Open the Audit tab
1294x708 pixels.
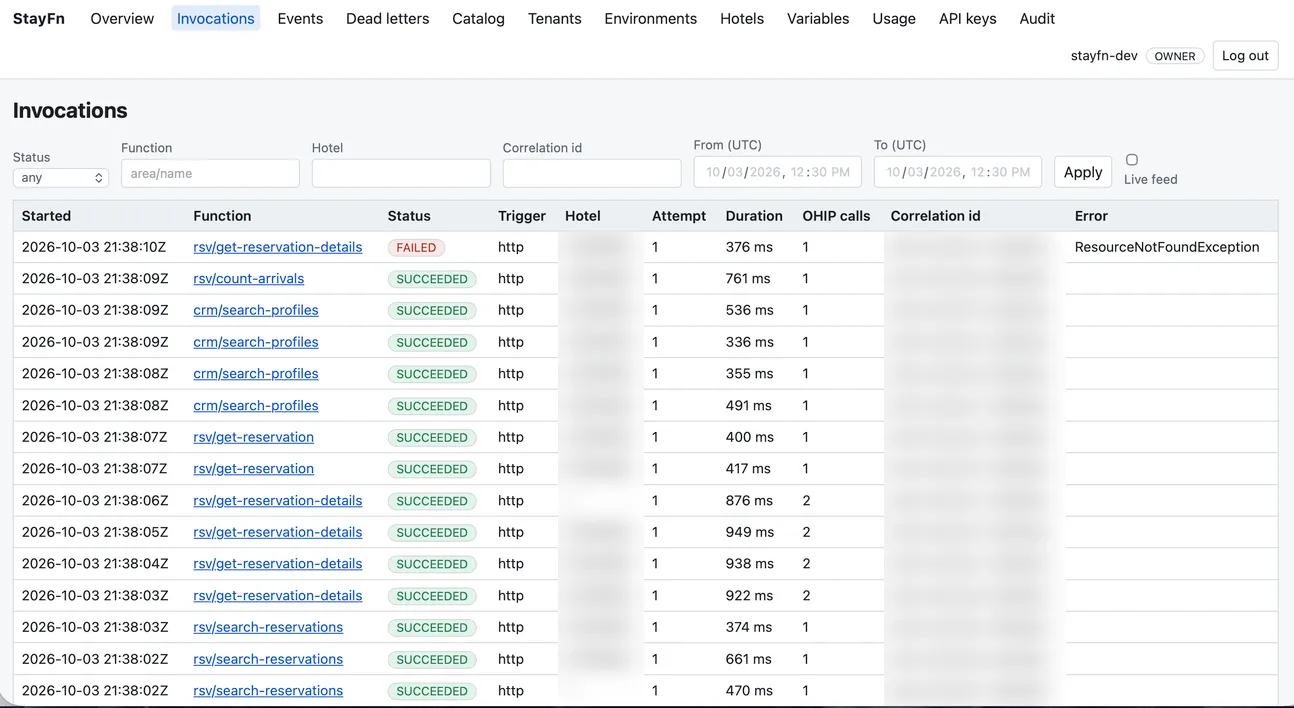coord(1037,18)
